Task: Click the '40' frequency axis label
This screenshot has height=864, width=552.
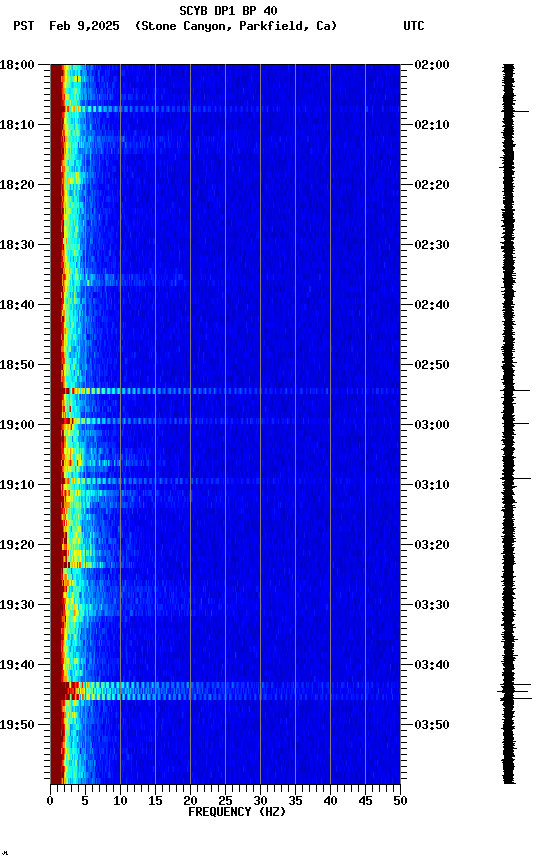Action: [330, 801]
